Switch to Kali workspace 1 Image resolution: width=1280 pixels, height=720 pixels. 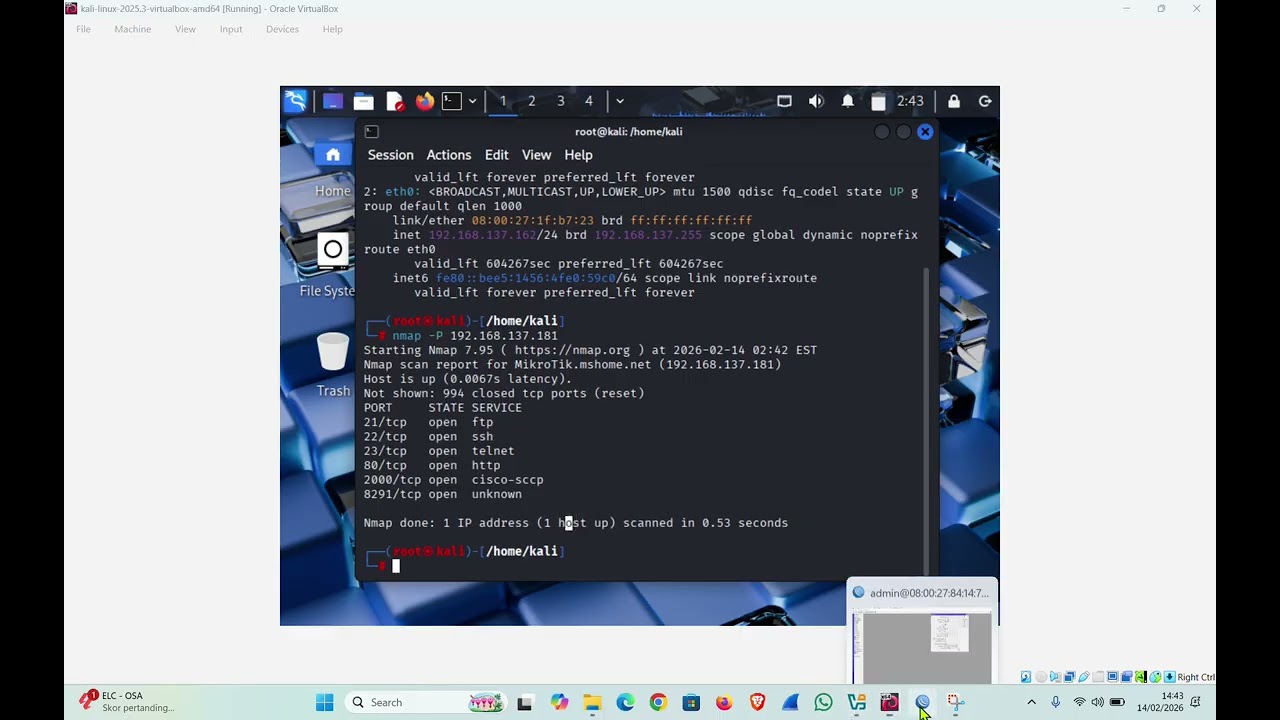coord(503,101)
